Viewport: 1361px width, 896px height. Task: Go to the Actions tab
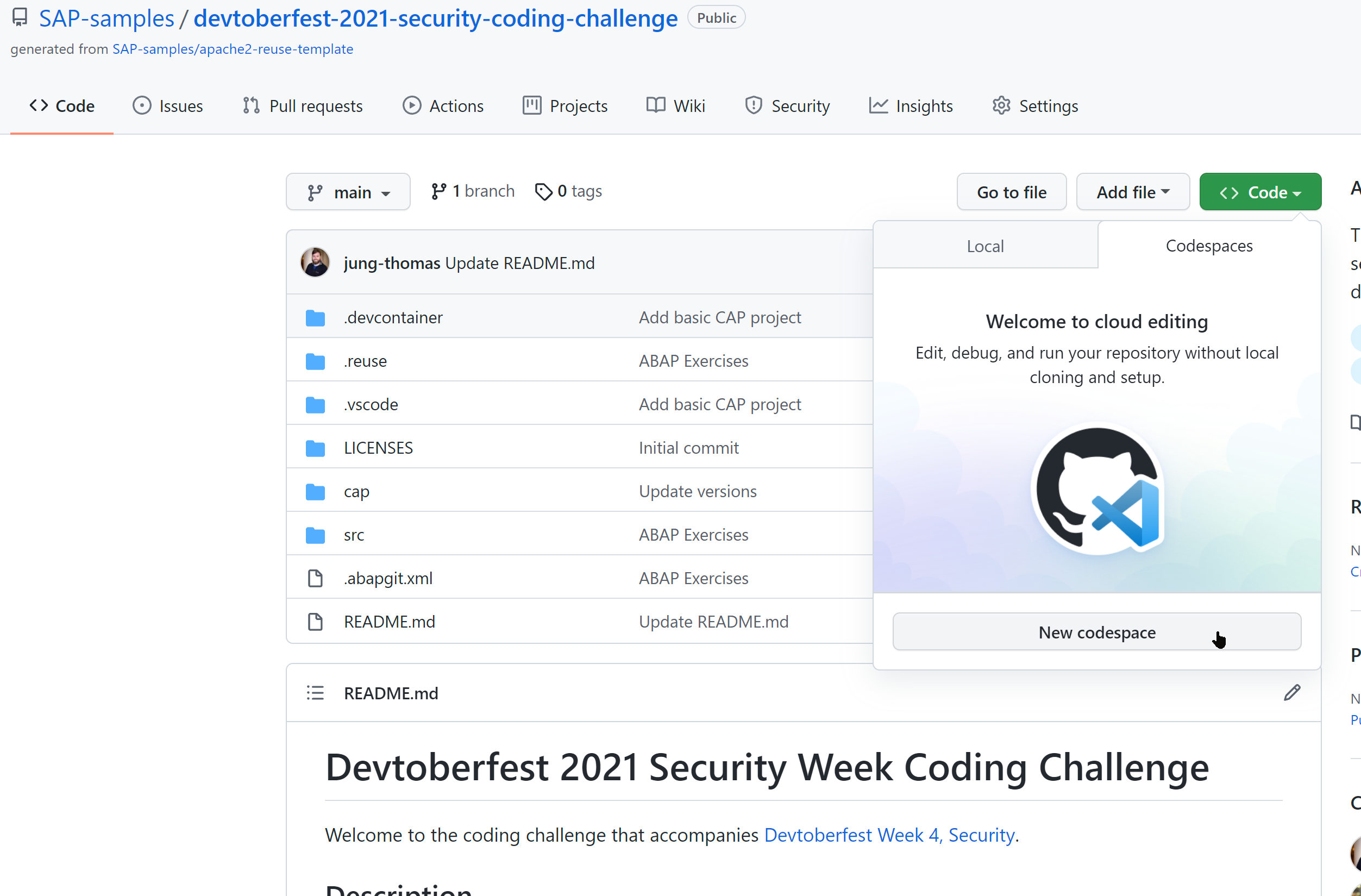(x=443, y=106)
